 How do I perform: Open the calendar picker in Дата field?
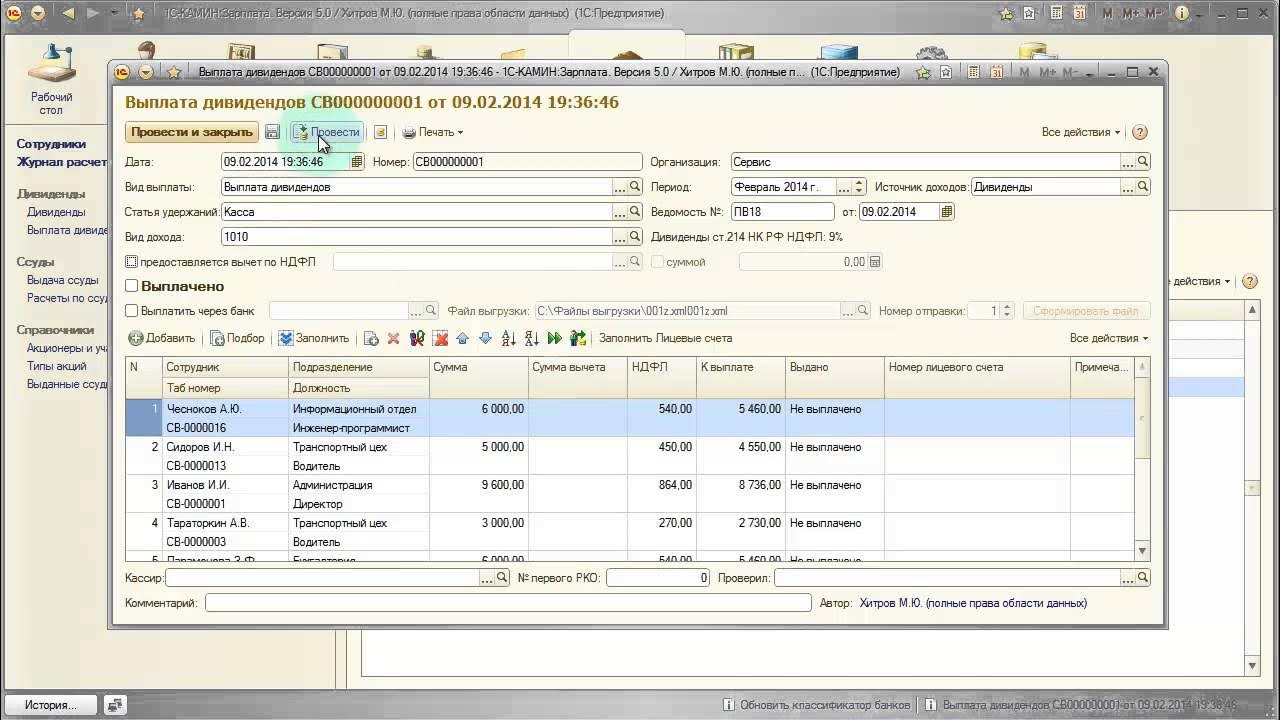point(357,162)
